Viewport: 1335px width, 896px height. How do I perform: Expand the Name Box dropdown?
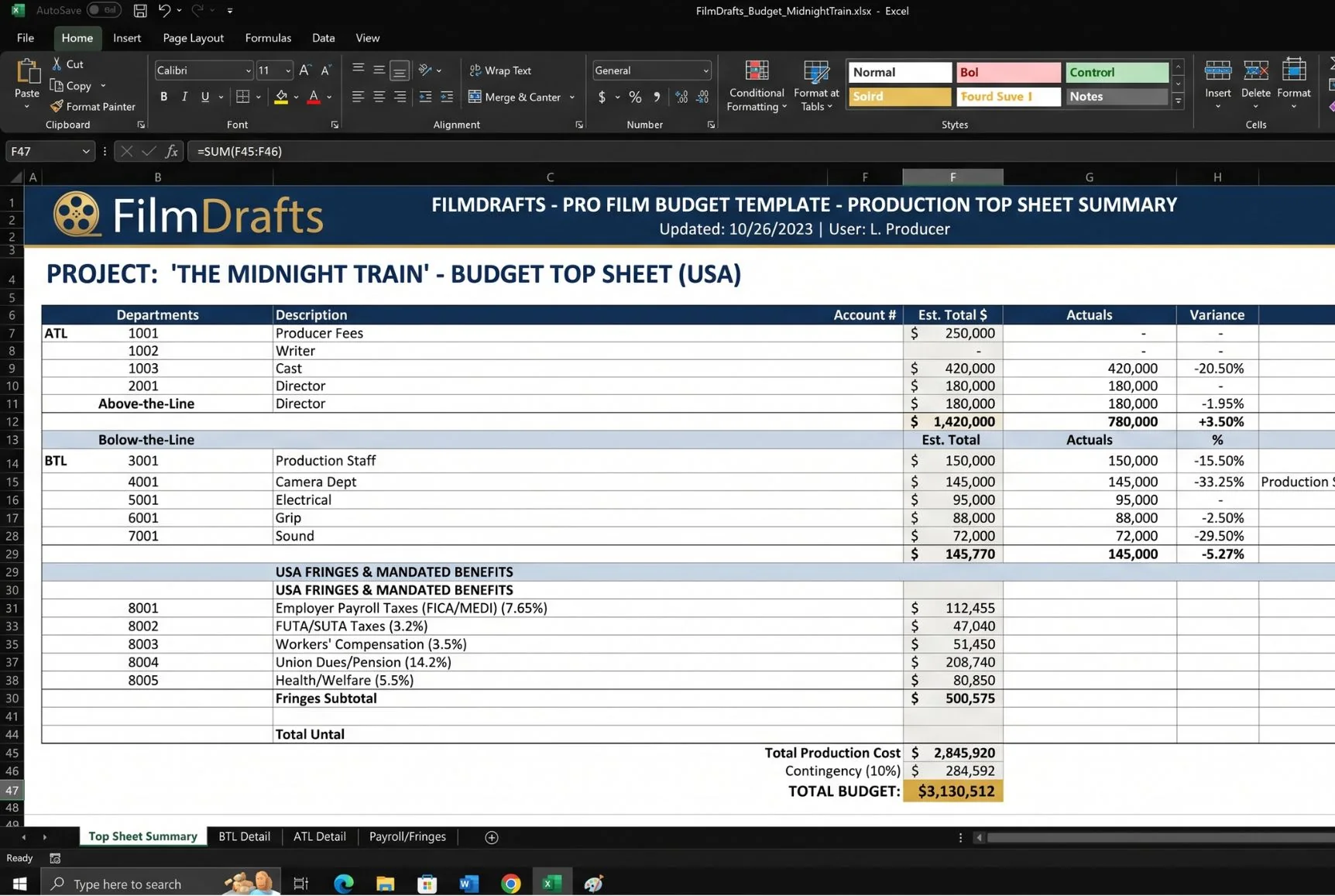click(x=85, y=151)
